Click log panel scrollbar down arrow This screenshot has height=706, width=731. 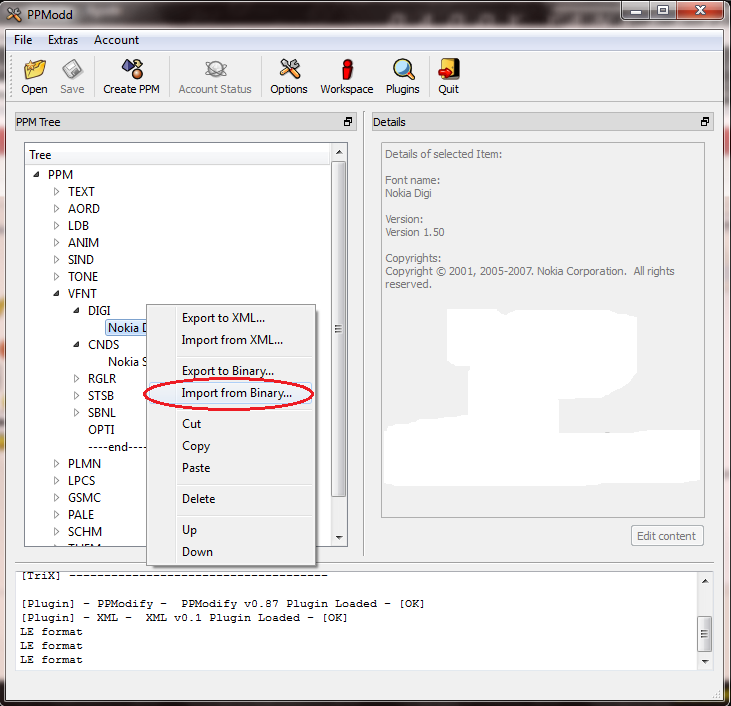(x=705, y=662)
